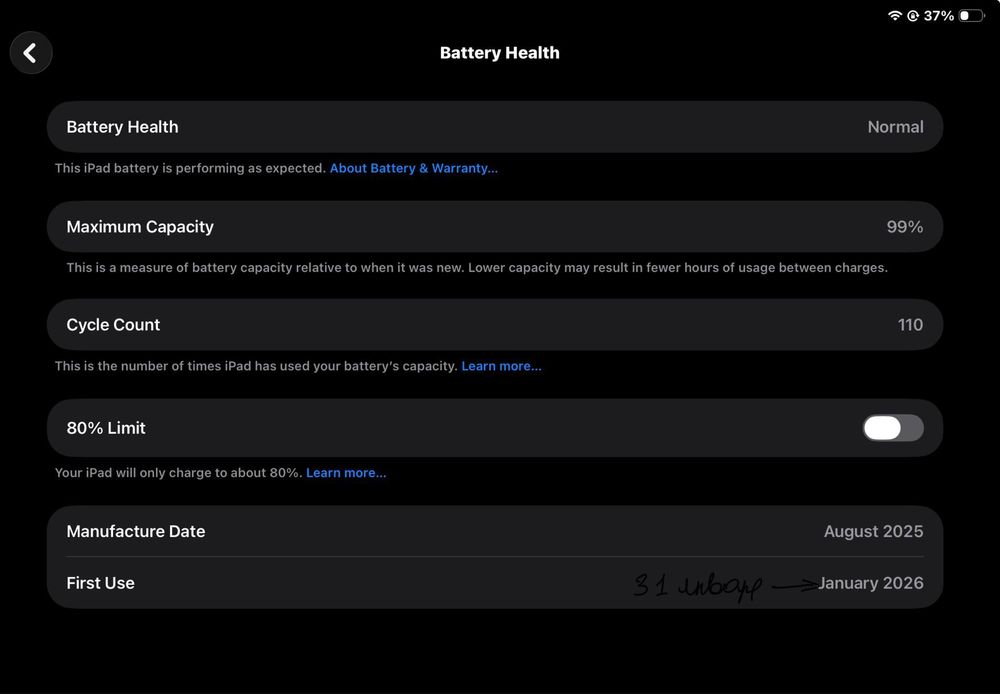This screenshot has width=1000, height=694.
Task: Tap the August 2025 date value
Action: pos(873,531)
